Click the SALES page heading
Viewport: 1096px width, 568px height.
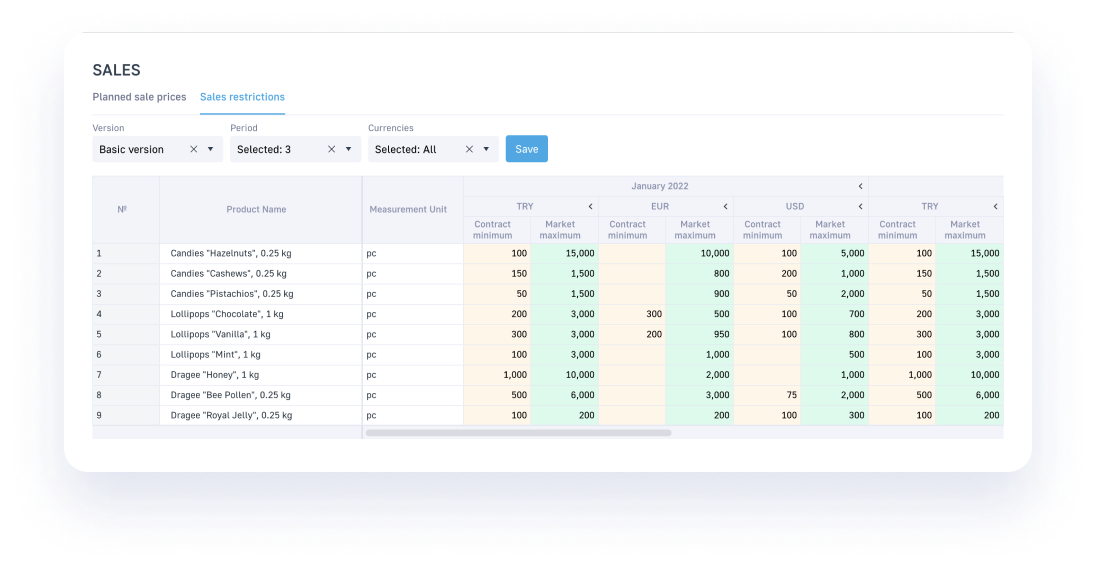click(117, 70)
